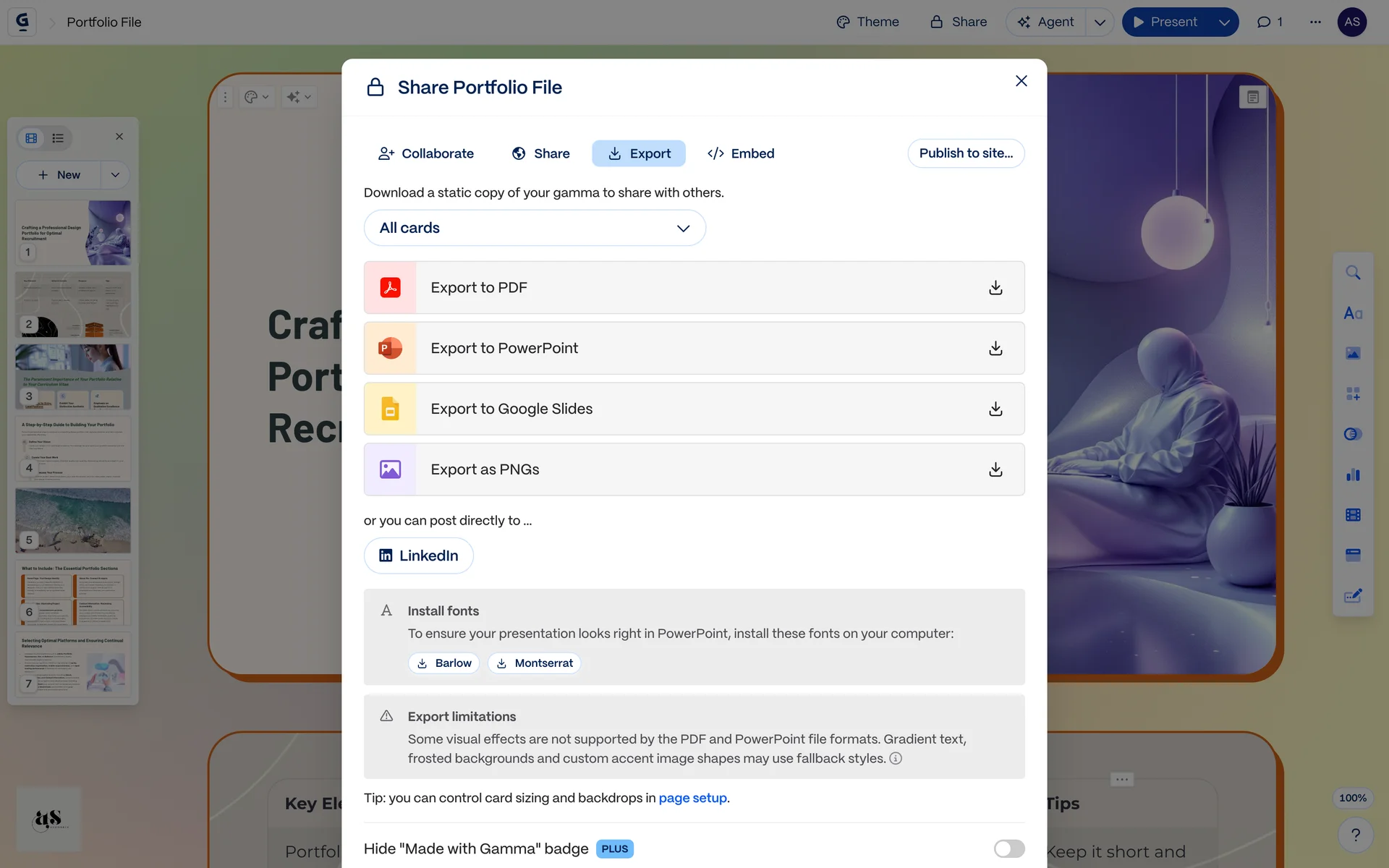Open the charts icon in right sidebar
This screenshot has width=1389, height=868.
point(1353,475)
